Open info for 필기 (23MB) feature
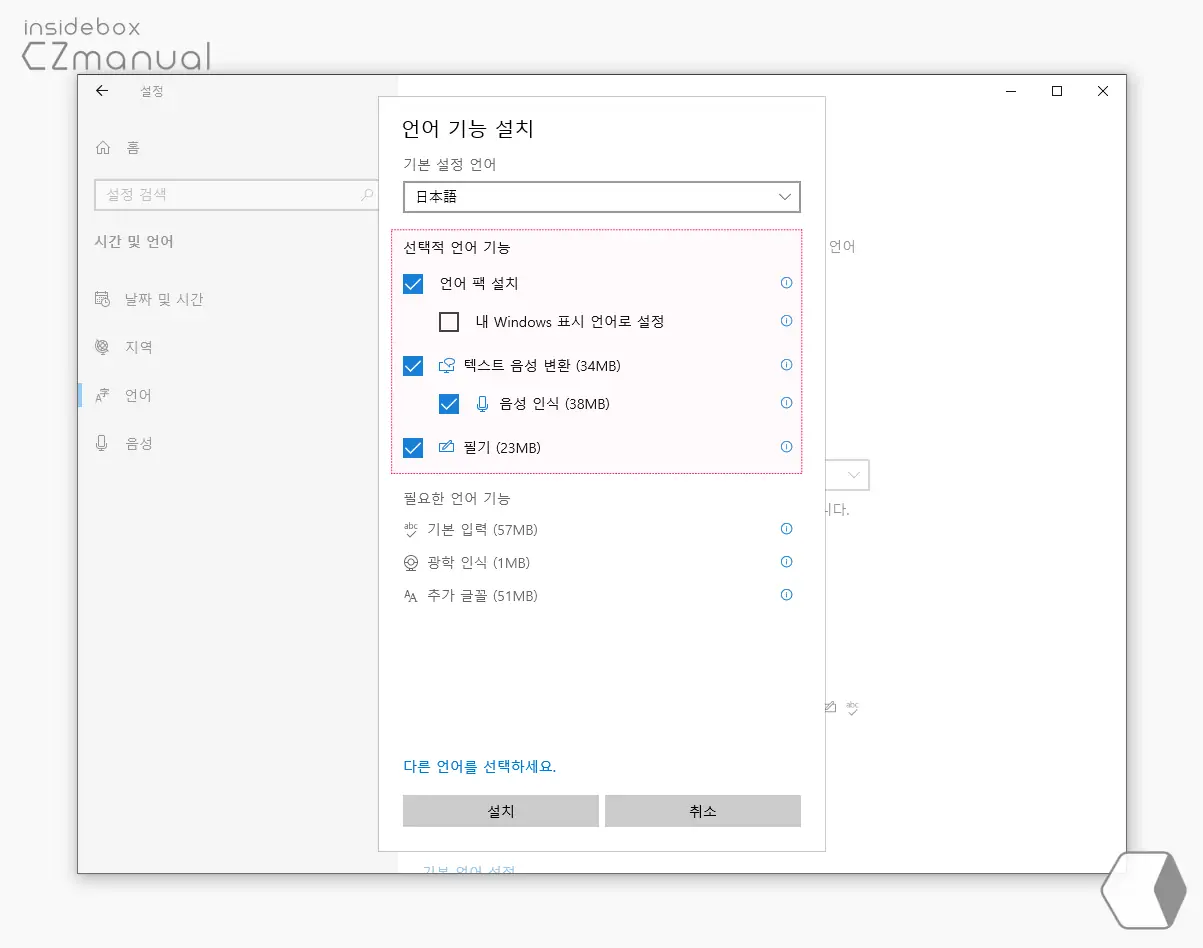Image resolution: width=1203 pixels, height=948 pixels. point(786,447)
